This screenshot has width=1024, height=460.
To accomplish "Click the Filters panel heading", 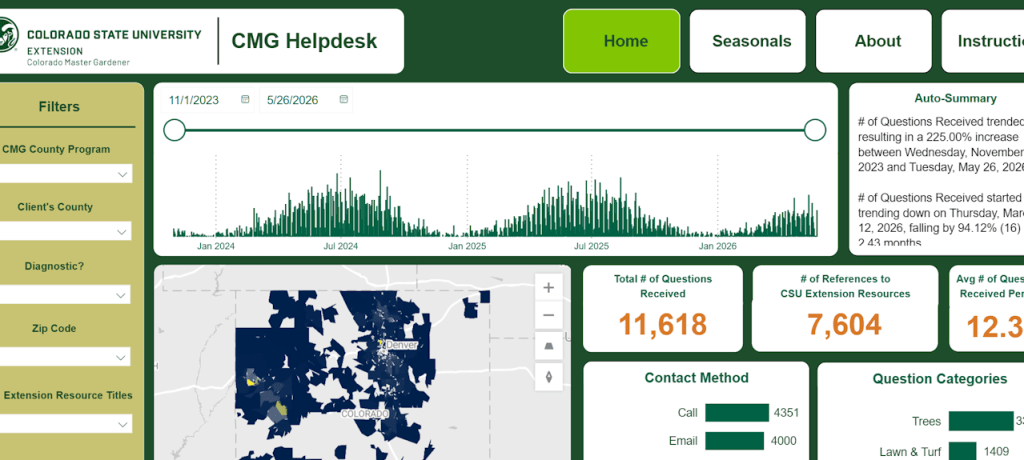I will click(59, 107).
